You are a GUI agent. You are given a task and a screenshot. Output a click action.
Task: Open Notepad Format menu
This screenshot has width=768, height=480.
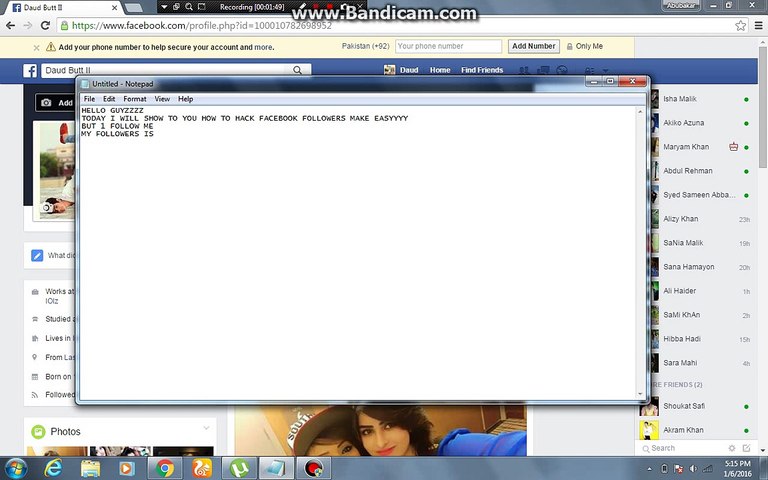click(x=135, y=99)
